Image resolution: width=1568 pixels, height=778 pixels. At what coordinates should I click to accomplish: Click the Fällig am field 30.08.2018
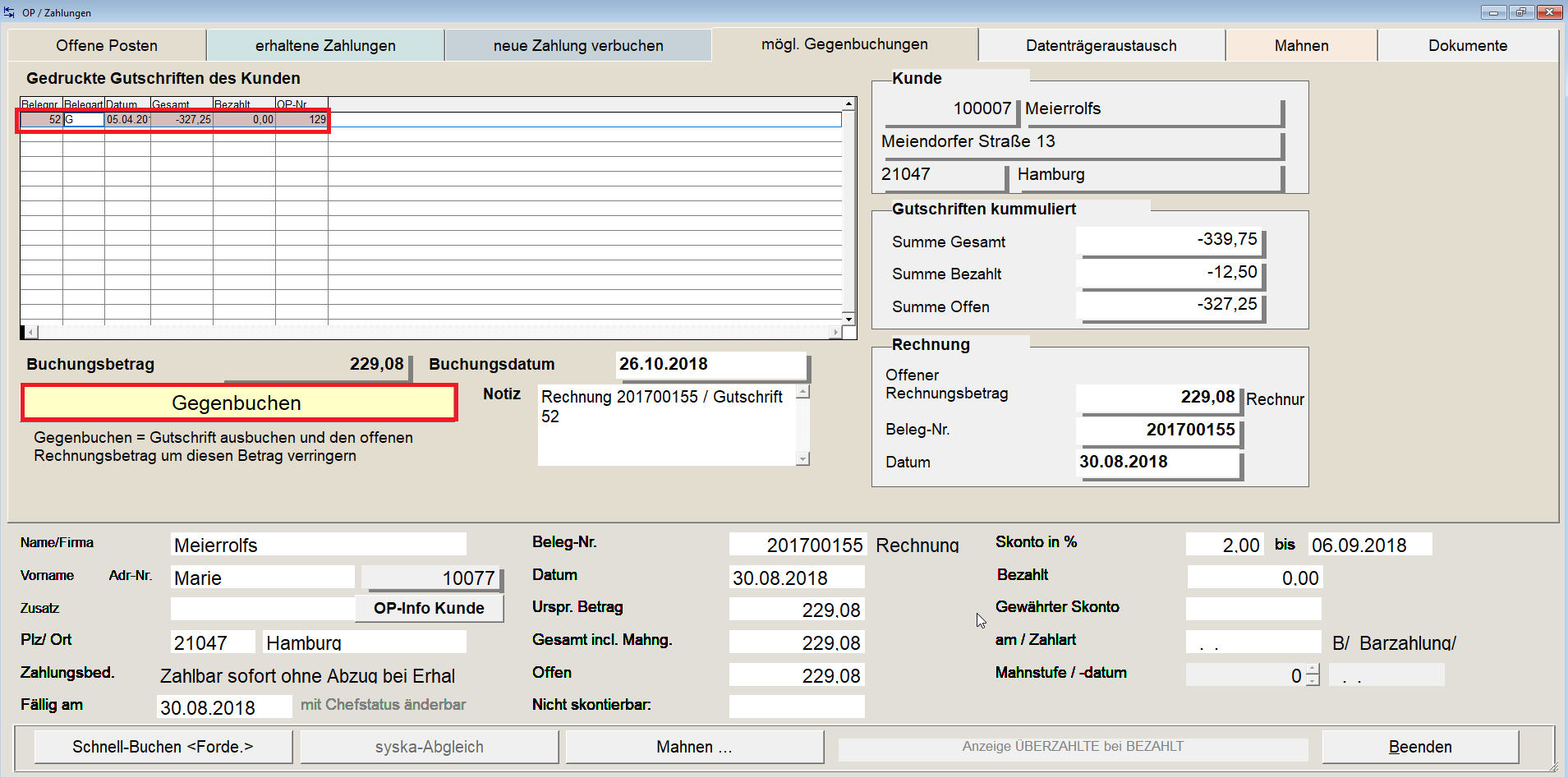point(224,707)
